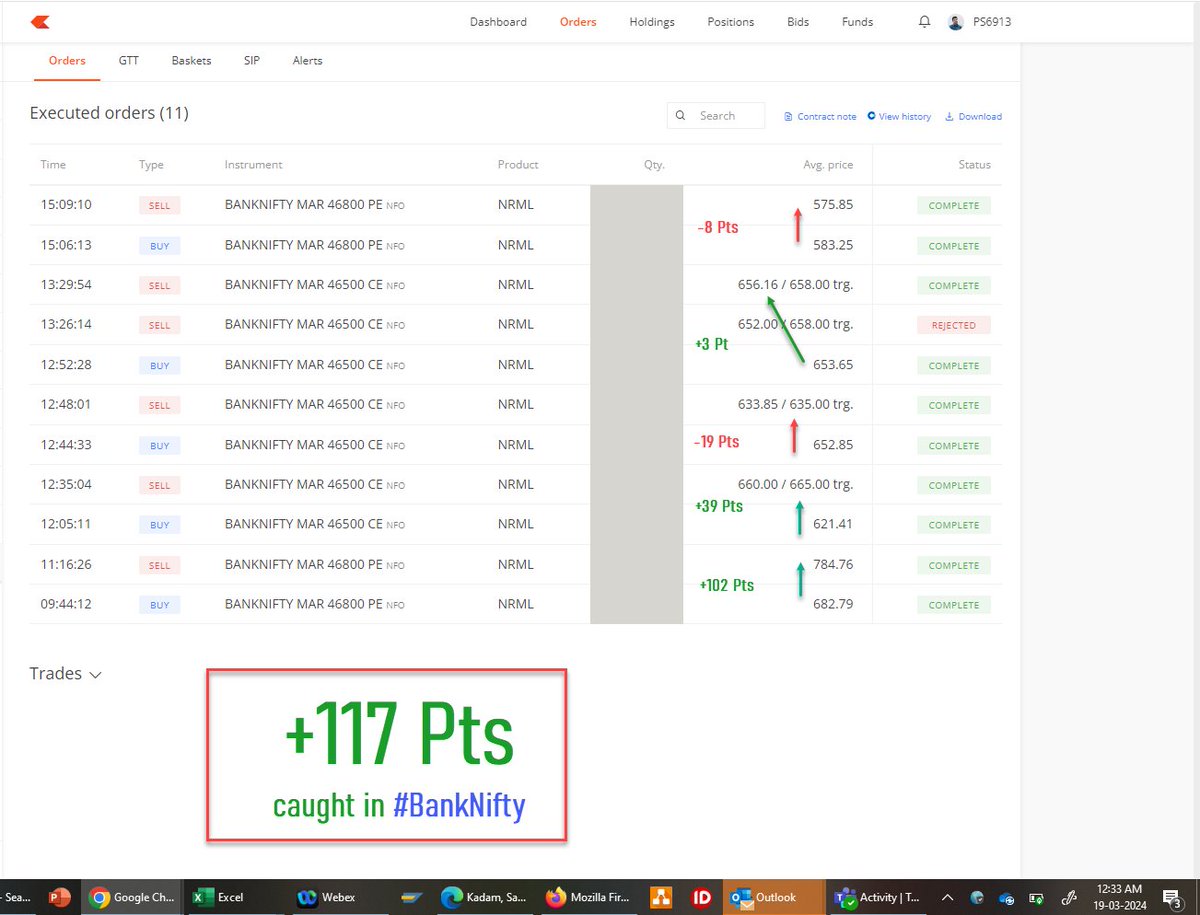Click the Executed orders (11) heading
This screenshot has height=915, width=1200.
pos(109,113)
